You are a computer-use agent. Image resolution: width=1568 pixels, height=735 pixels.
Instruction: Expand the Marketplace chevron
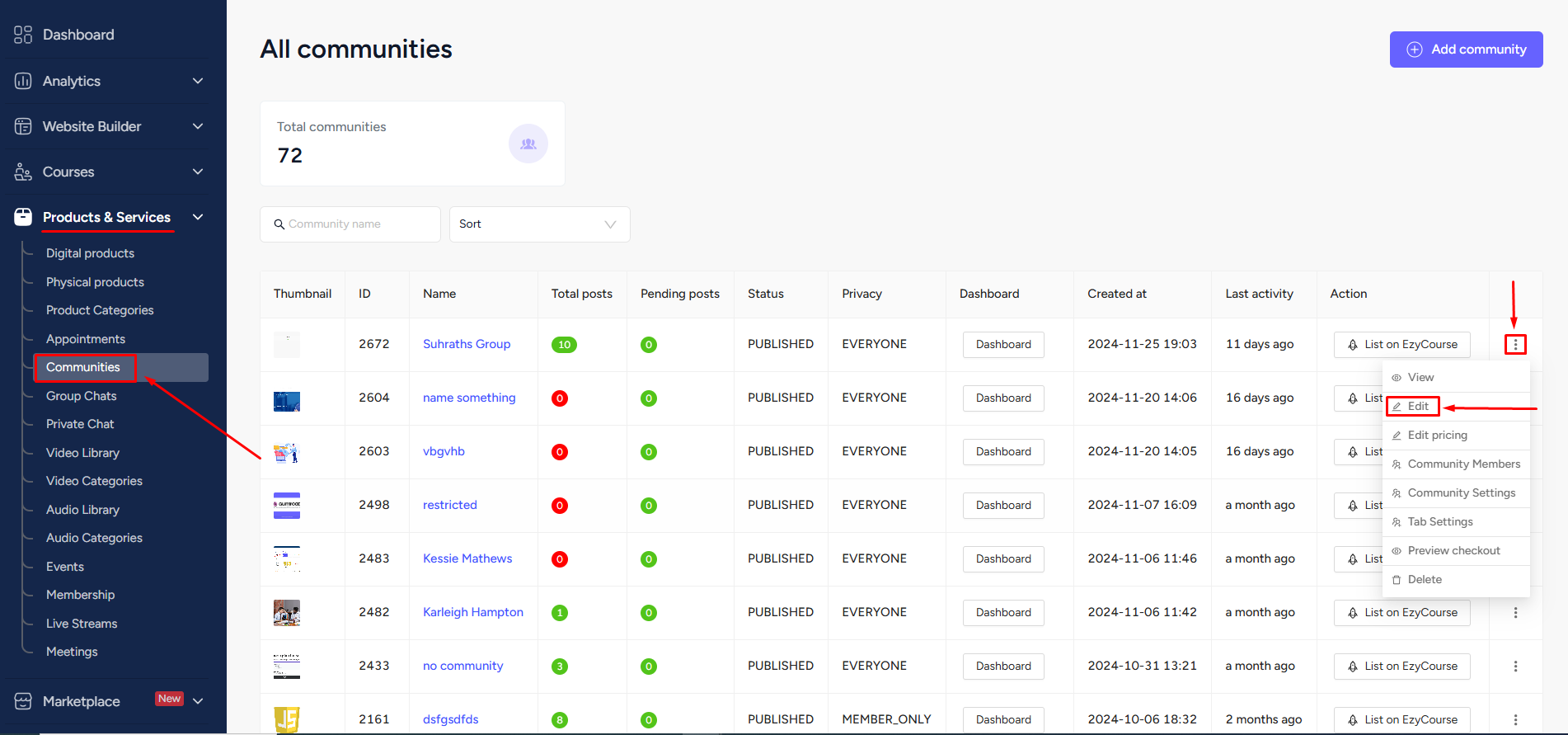pyautogui.click(x=198, y=701)
